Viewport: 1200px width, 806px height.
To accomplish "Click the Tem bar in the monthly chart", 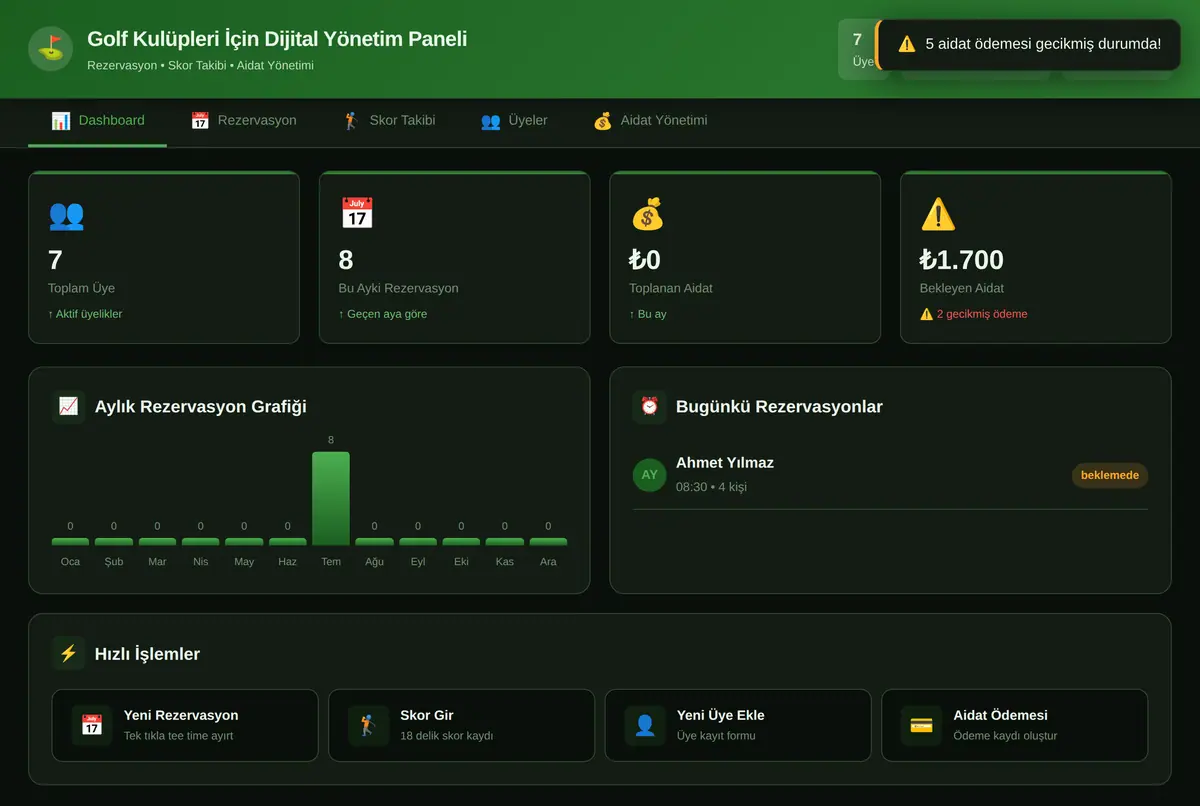I will click(331, 498).
